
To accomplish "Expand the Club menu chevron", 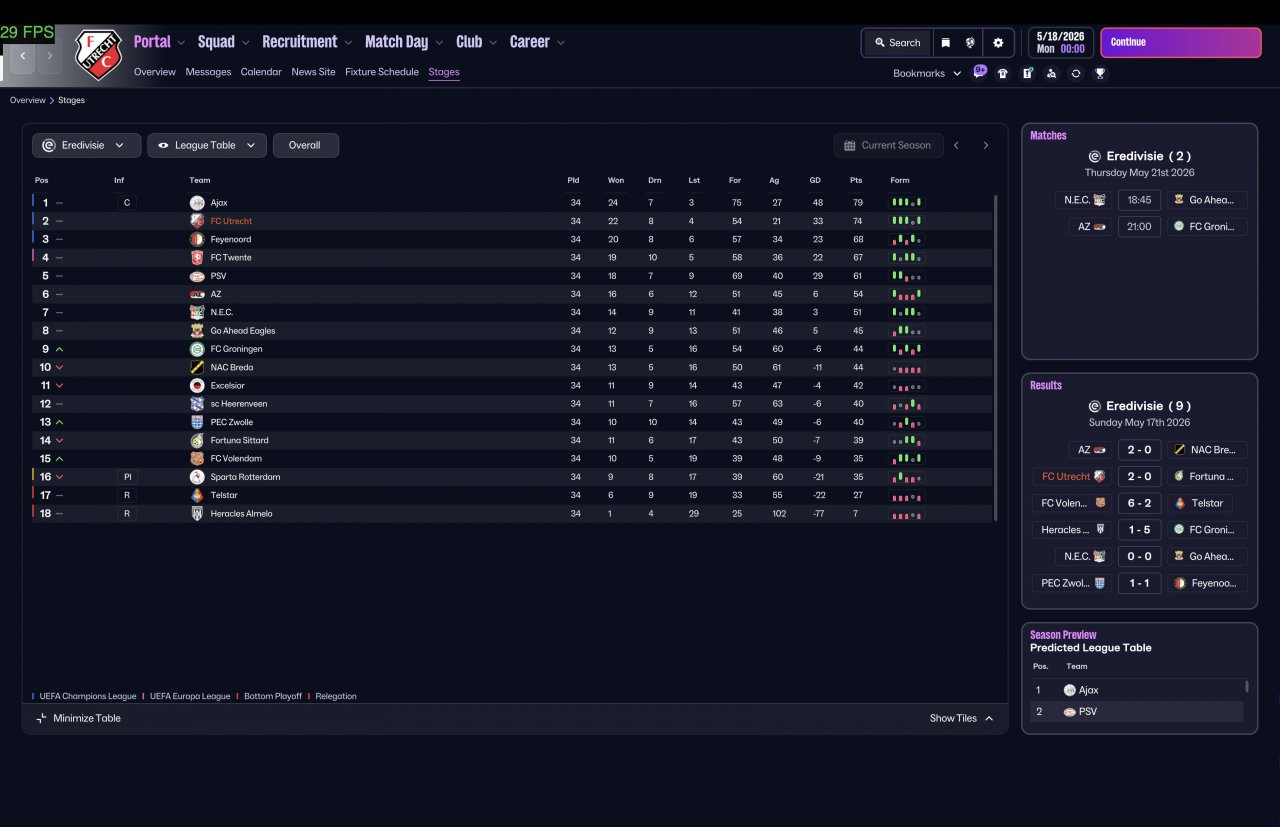I will click(493, 43).
